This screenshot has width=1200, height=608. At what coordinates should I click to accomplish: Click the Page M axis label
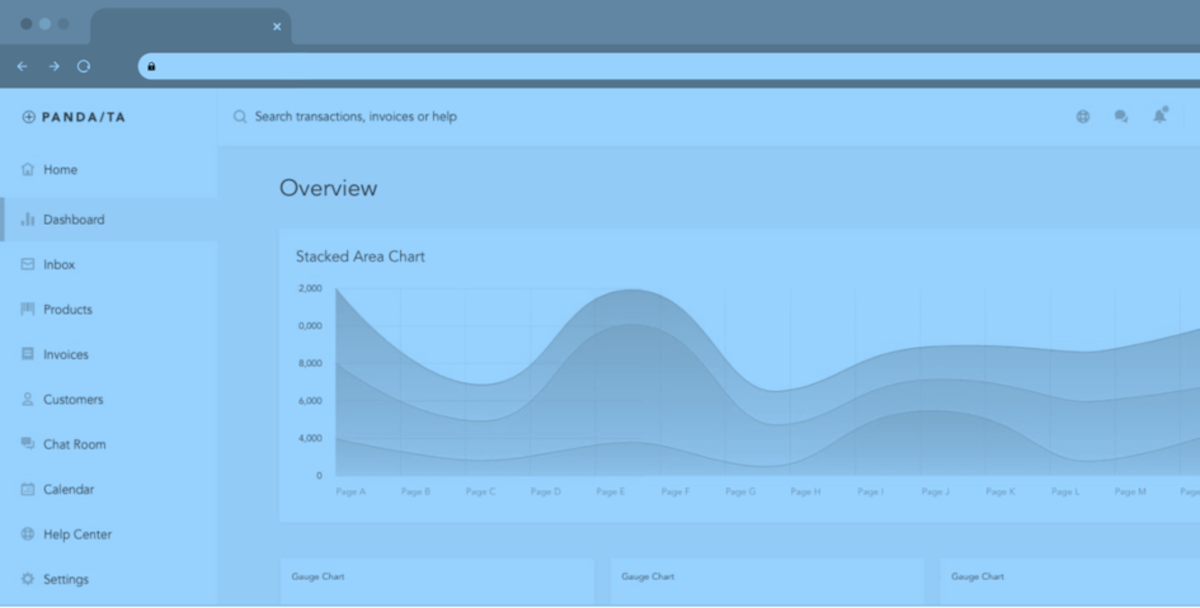click(x=1131, y=492)
